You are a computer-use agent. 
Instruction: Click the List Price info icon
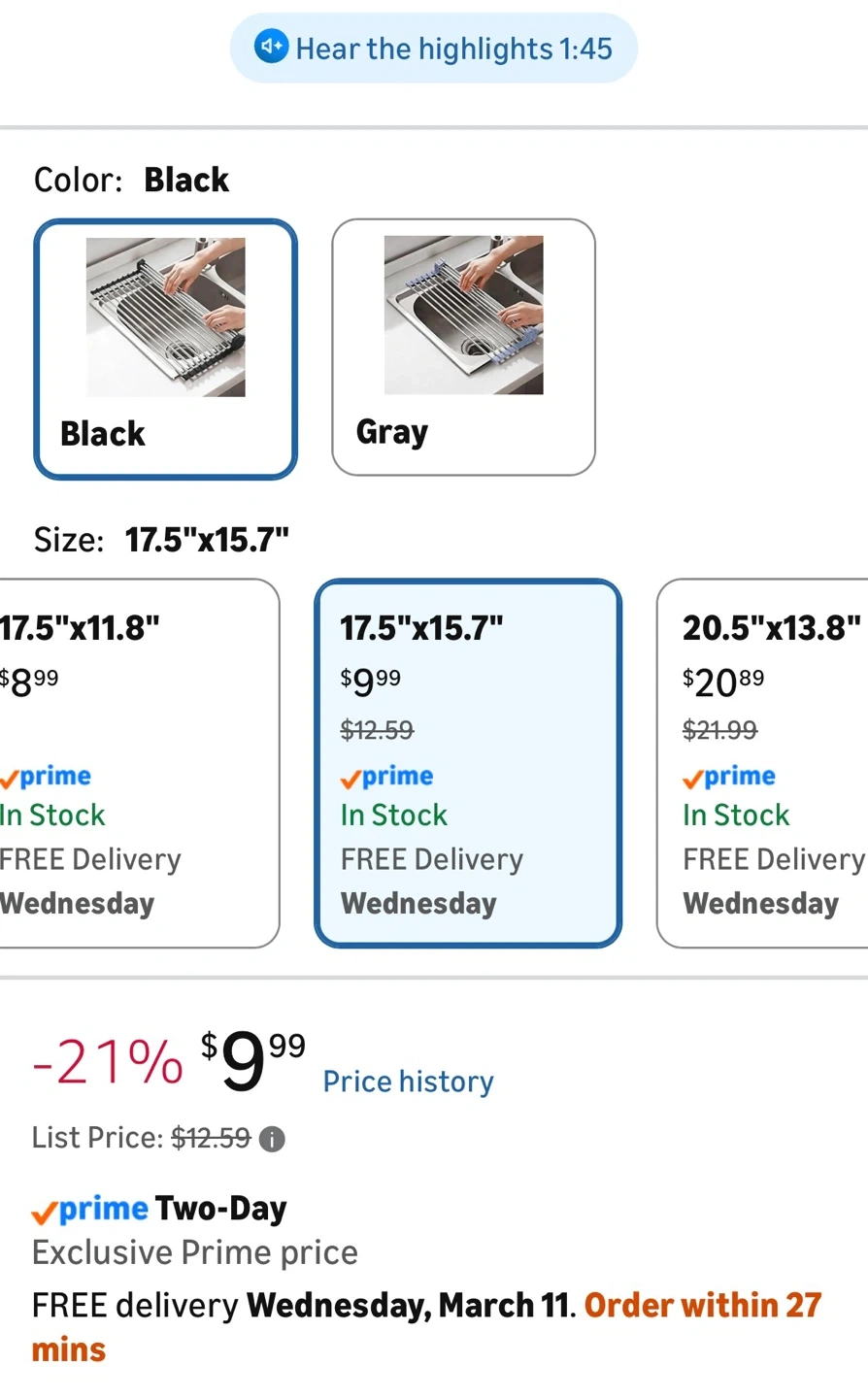273,1139
